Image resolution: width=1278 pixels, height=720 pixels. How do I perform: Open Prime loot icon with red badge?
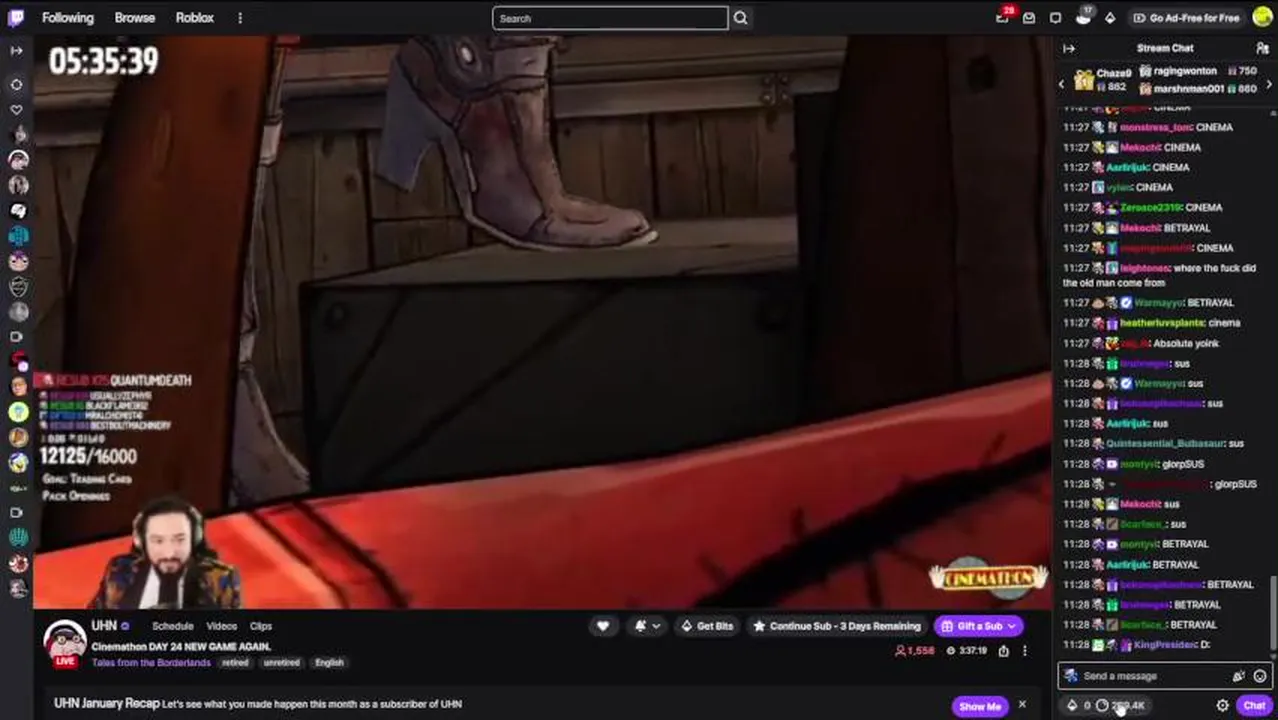1003,17
